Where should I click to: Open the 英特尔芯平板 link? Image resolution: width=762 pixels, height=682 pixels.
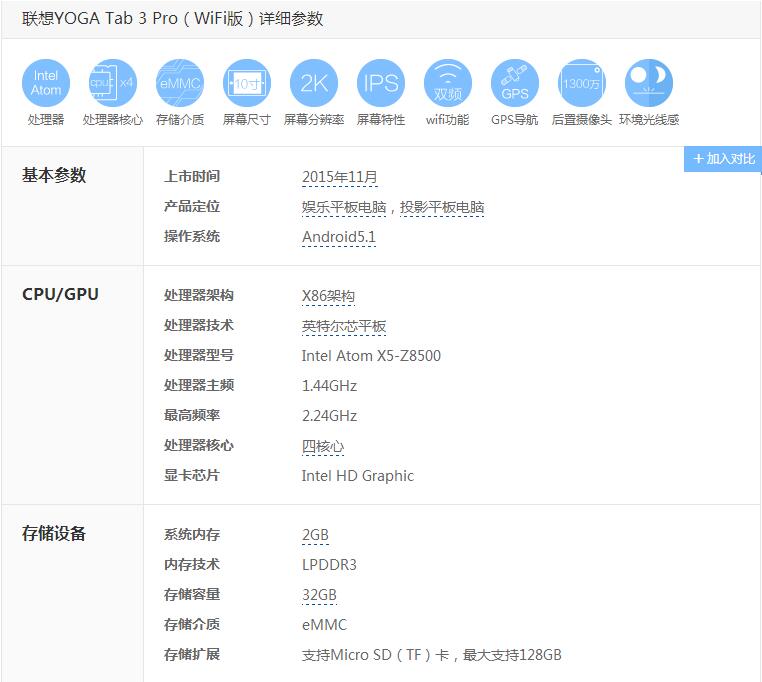click(344, 327)
